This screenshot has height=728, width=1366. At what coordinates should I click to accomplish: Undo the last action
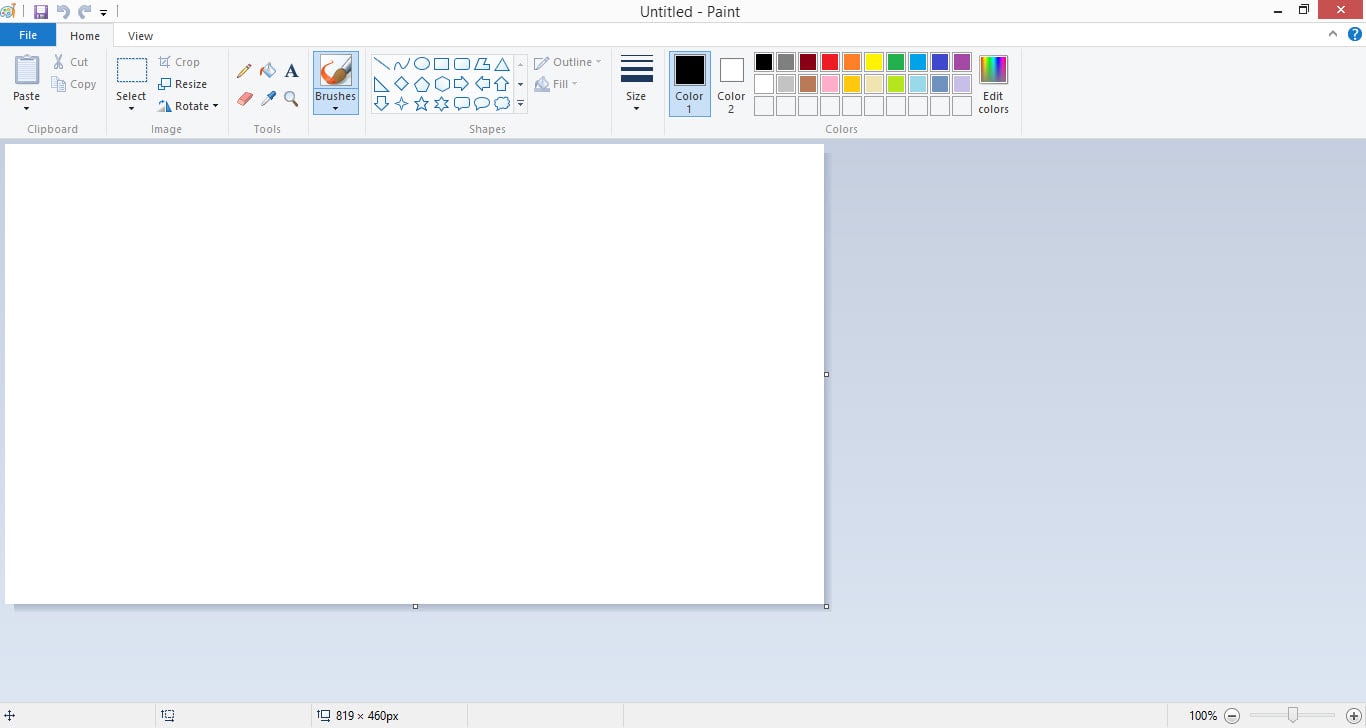click(x=62, y=11)
